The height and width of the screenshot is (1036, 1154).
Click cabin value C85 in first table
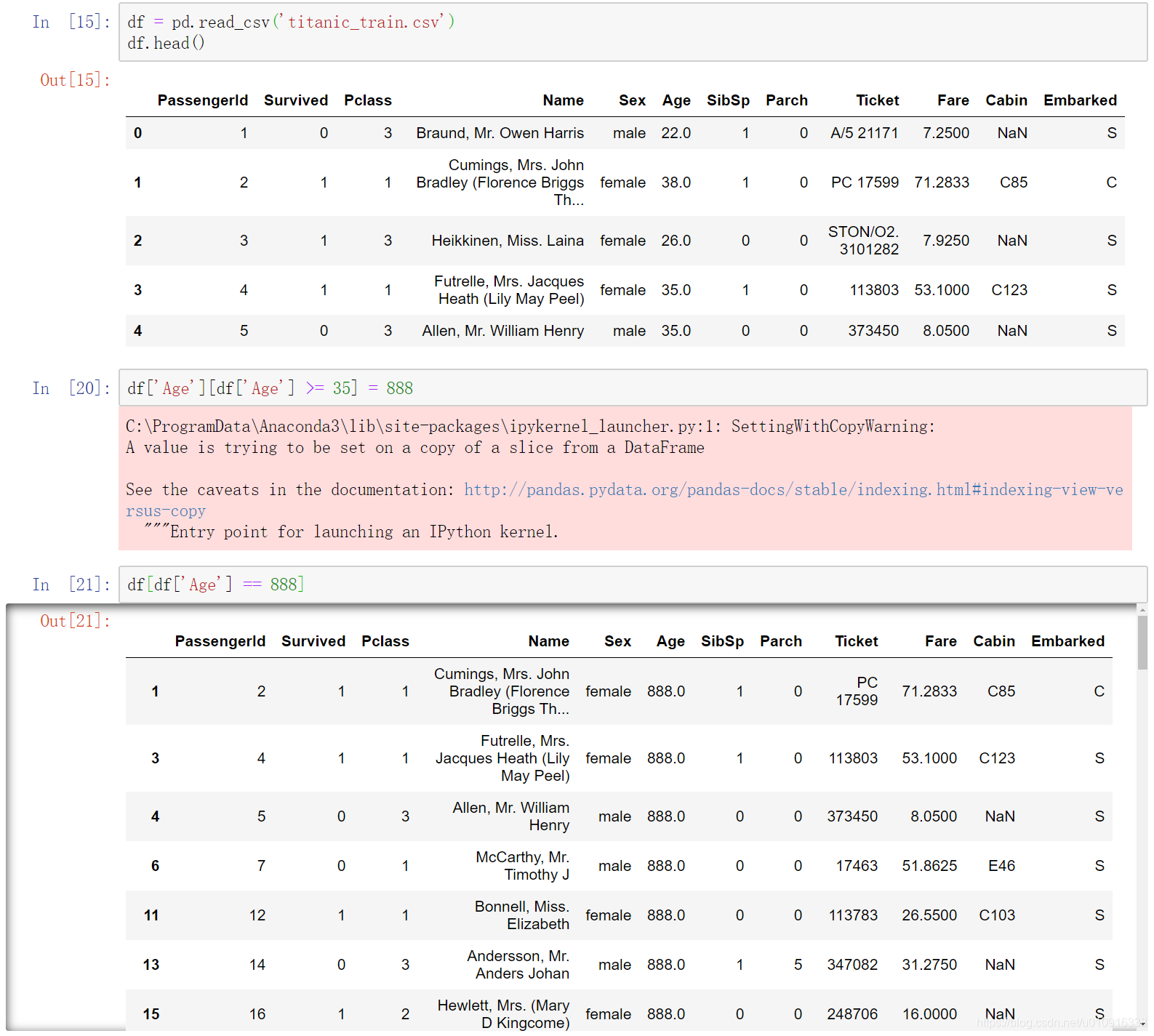click(1014, 182)
